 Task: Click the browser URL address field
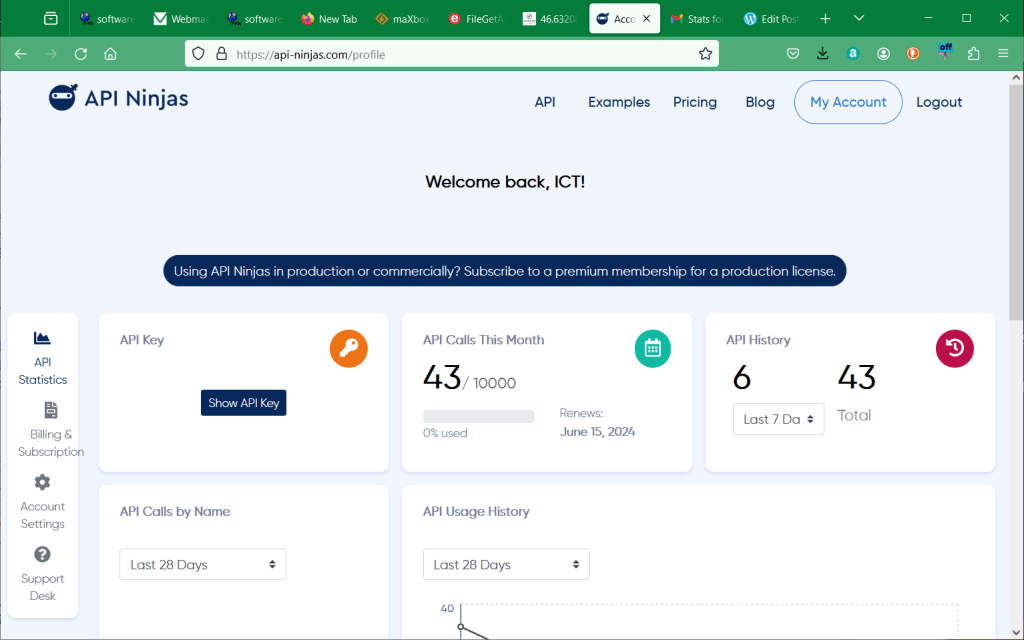[x=460, y=54]
